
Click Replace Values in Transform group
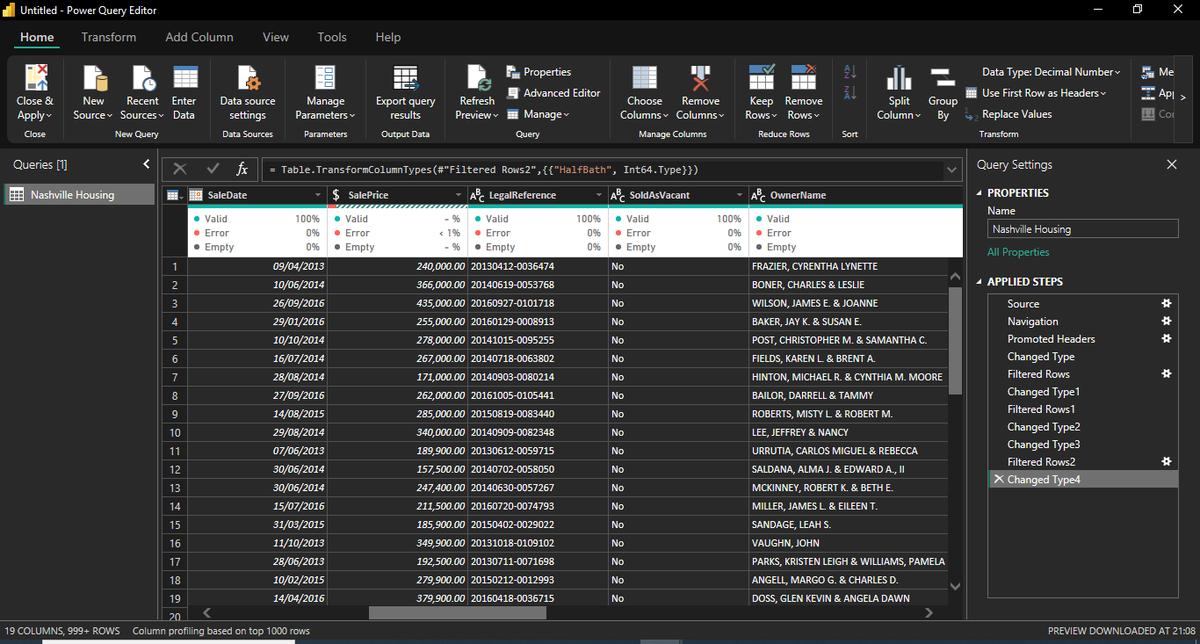click(1009, 114)
